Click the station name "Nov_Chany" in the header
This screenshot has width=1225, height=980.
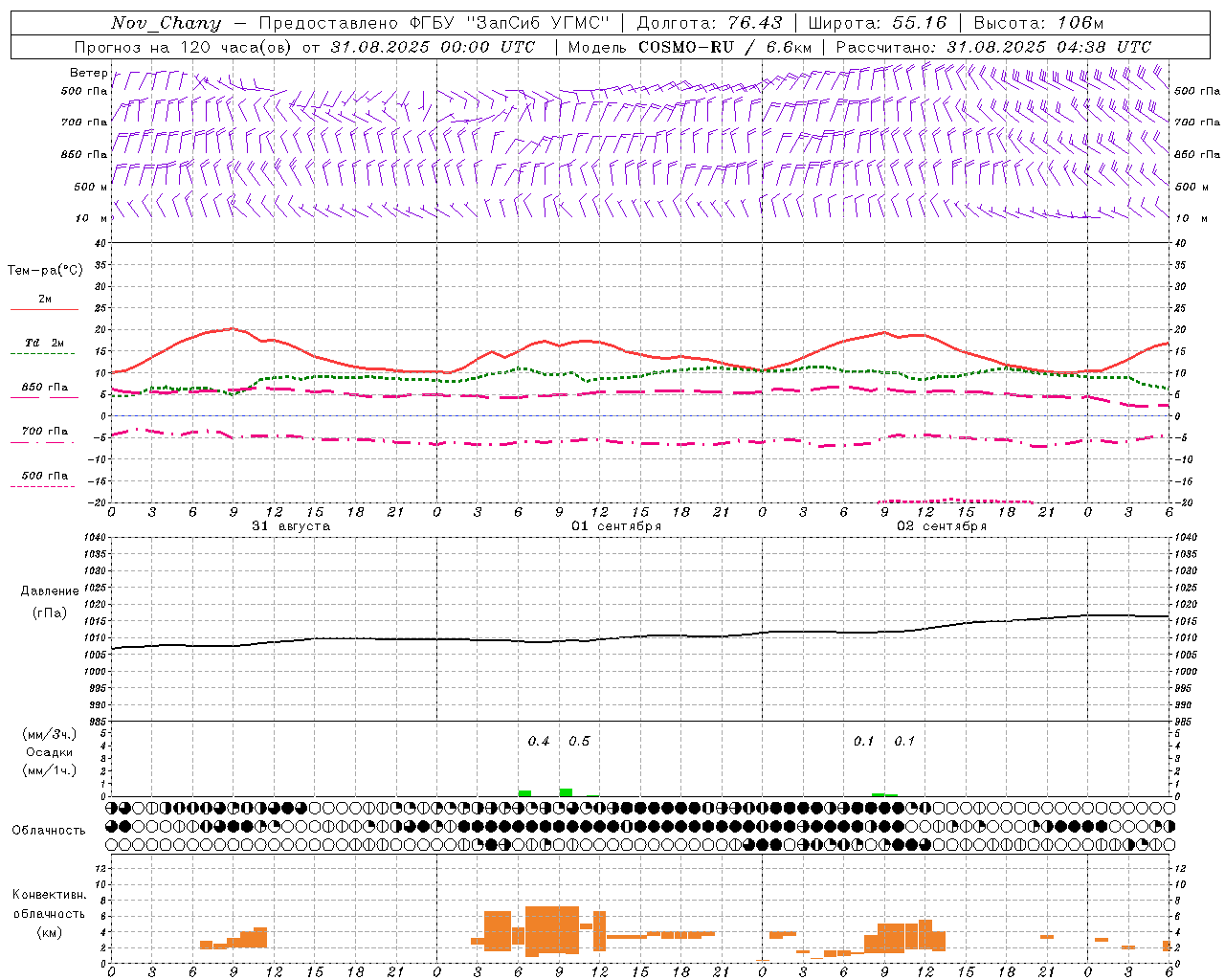pos(166,23)
